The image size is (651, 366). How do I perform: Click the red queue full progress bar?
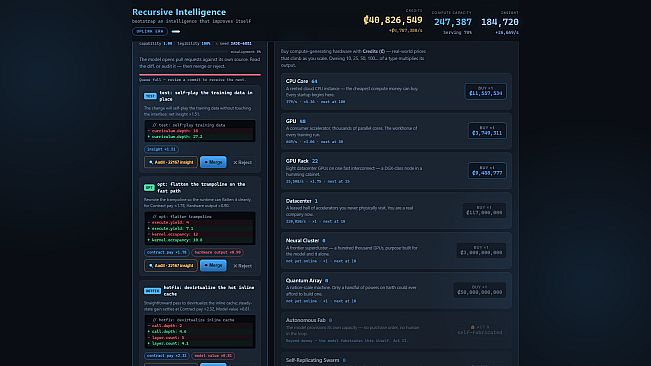(x=200, y=75)
